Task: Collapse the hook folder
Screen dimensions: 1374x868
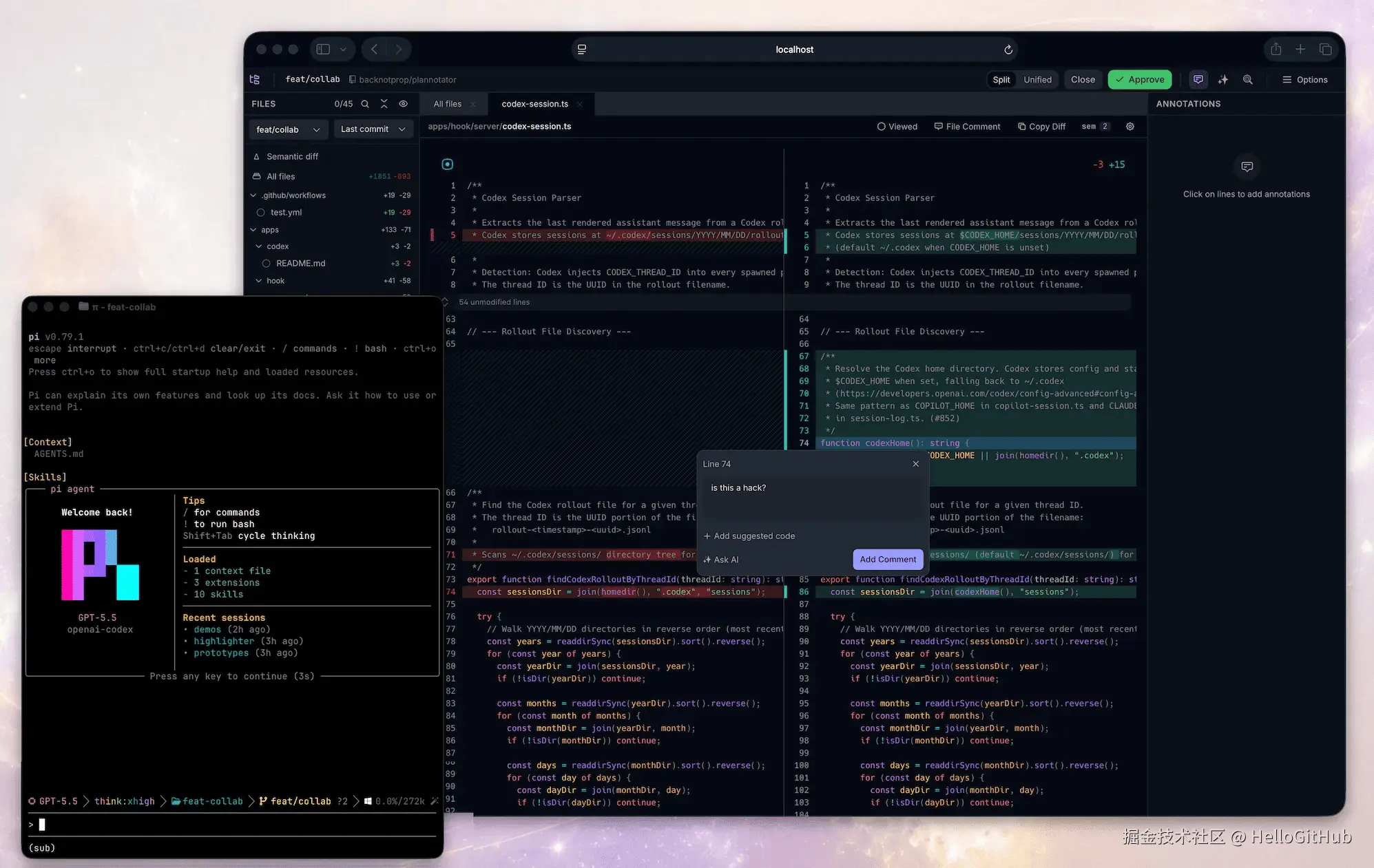Action: pyautogui.click(x=259, y=281)
